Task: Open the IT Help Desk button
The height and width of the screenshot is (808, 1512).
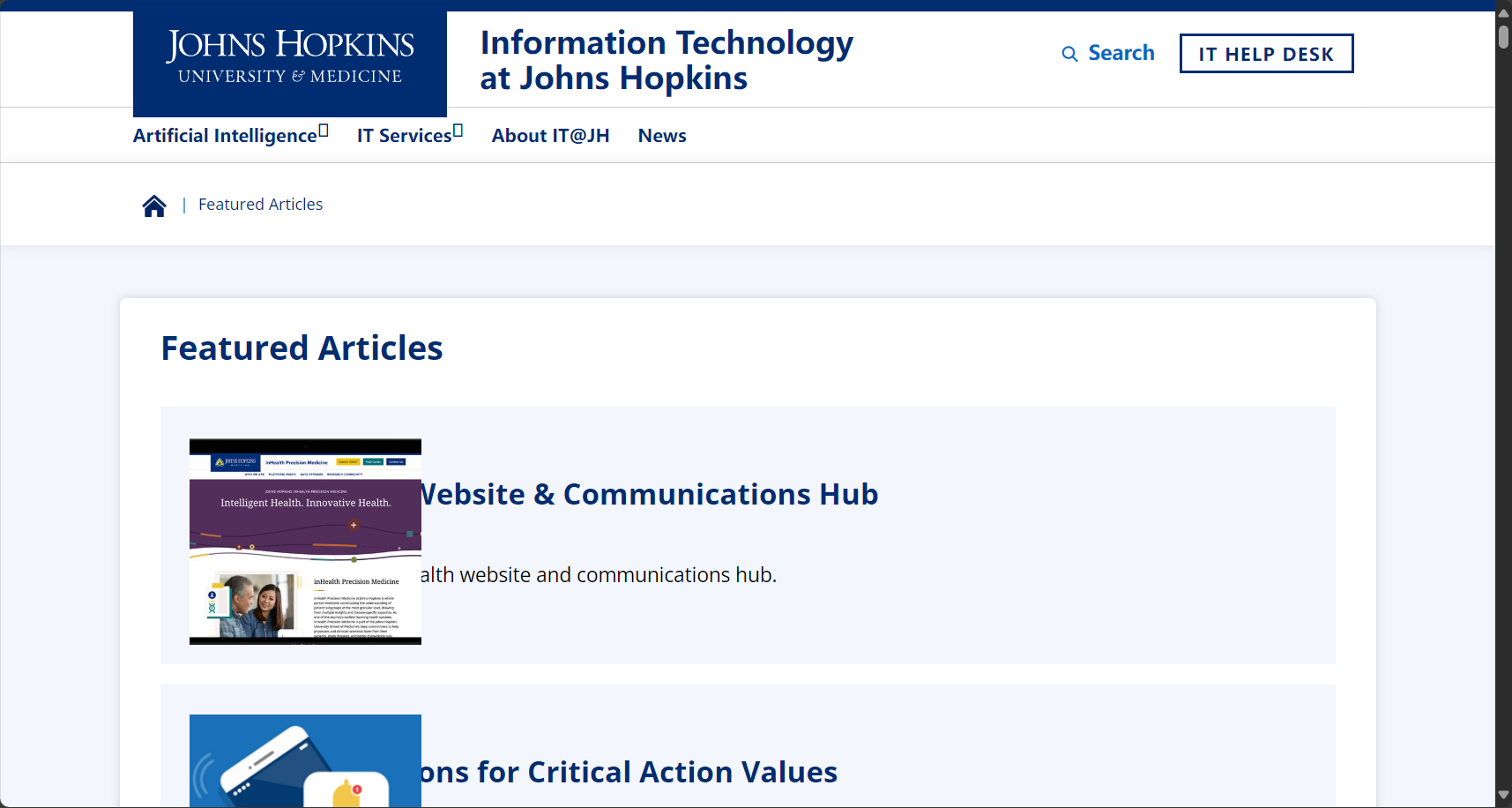Action: (x=1266, y=54)
